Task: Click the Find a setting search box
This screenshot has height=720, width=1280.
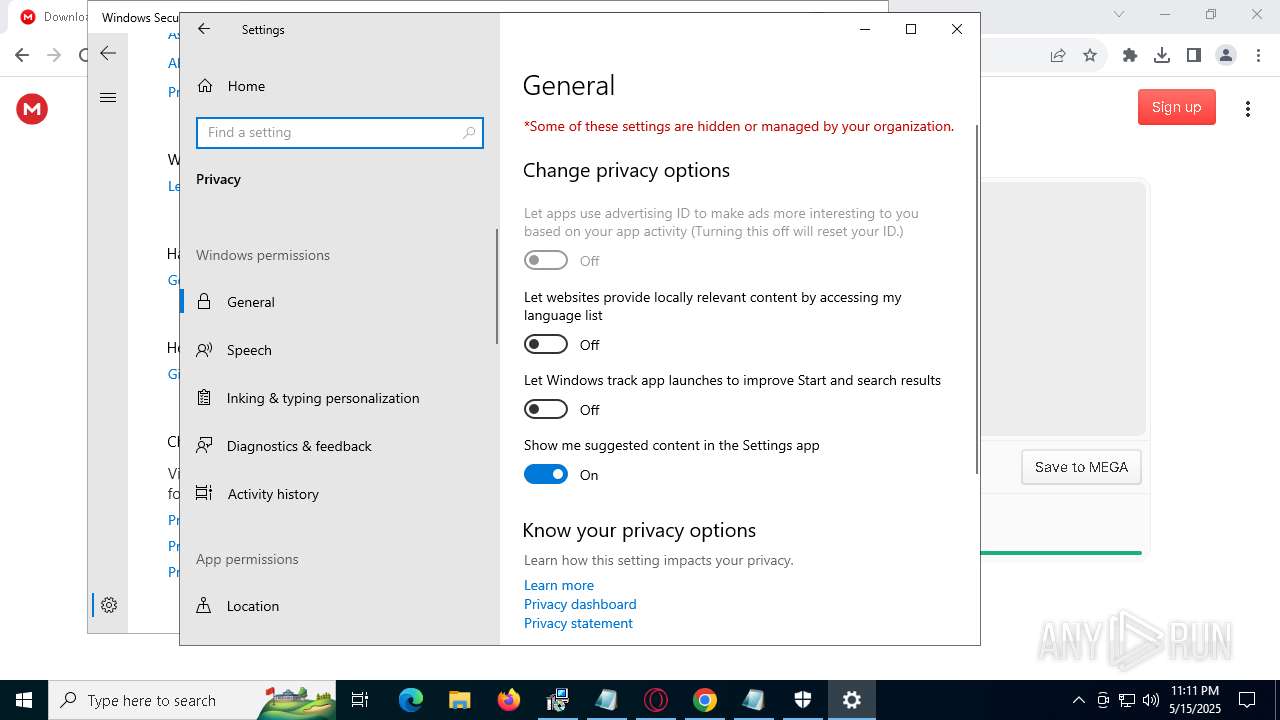Action: (340, 132)
